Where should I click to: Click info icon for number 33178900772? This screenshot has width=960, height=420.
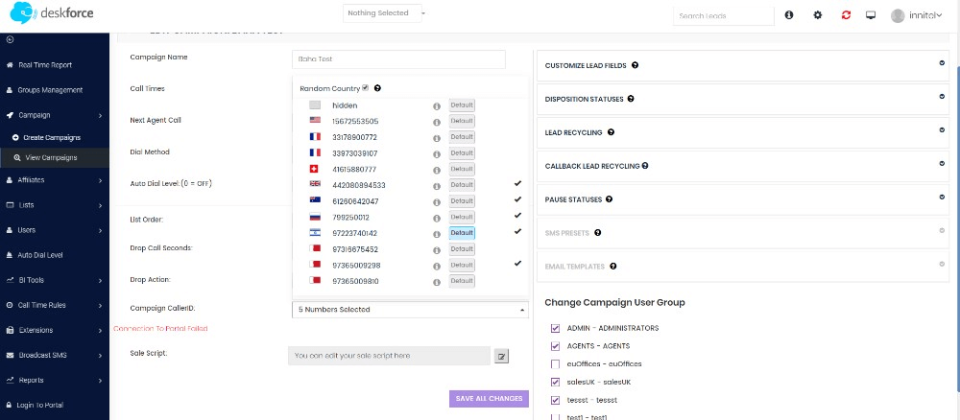pyautogui.click(x=437, y=138)
